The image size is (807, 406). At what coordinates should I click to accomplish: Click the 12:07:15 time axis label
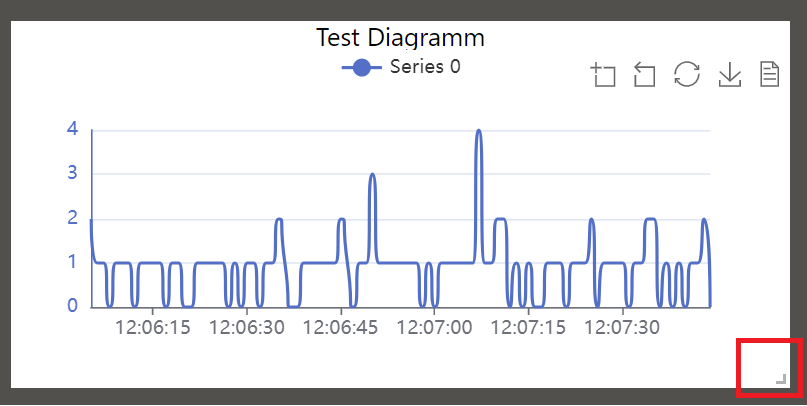[x=528, y=327]
